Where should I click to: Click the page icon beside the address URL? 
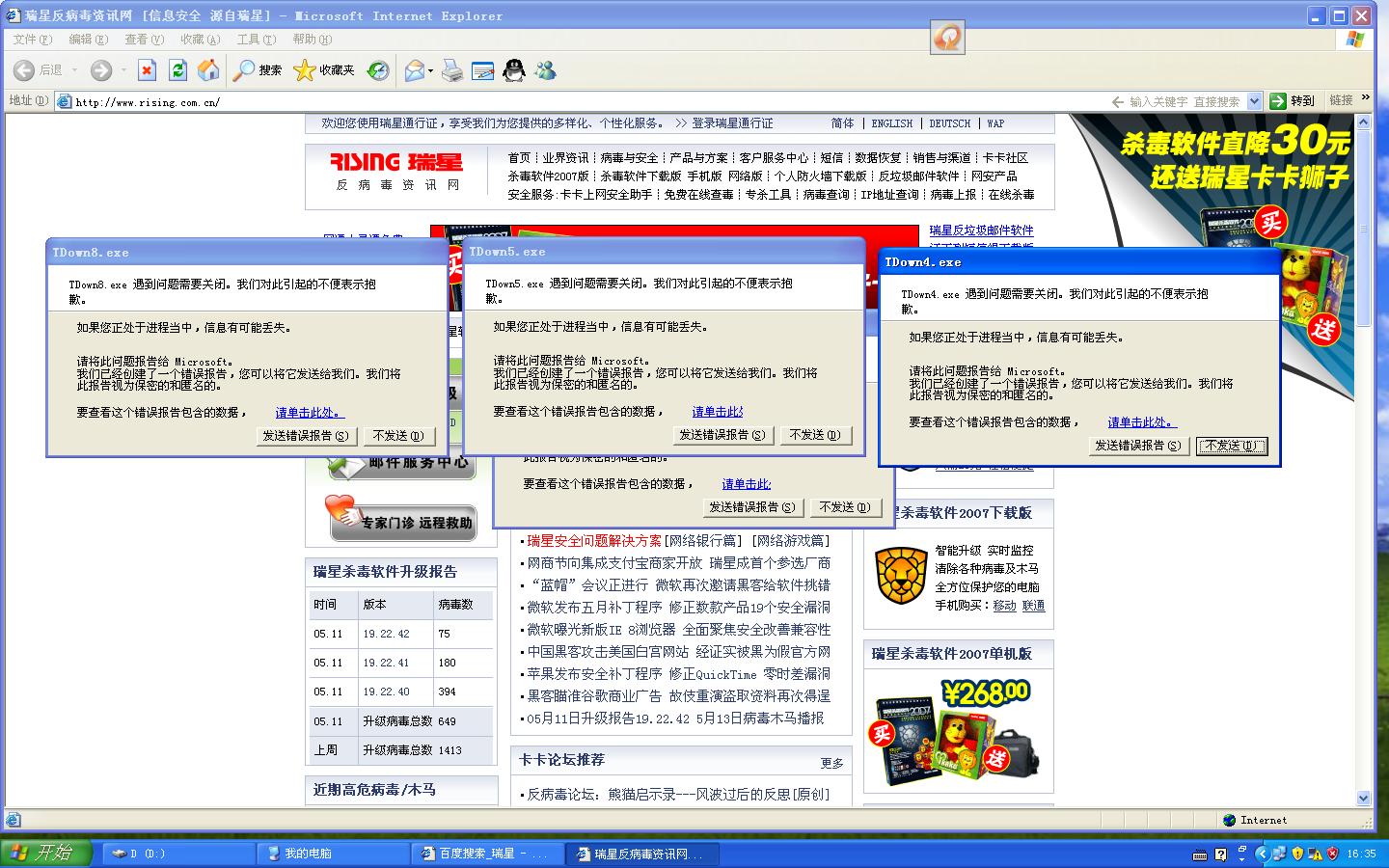pos(65,101)
